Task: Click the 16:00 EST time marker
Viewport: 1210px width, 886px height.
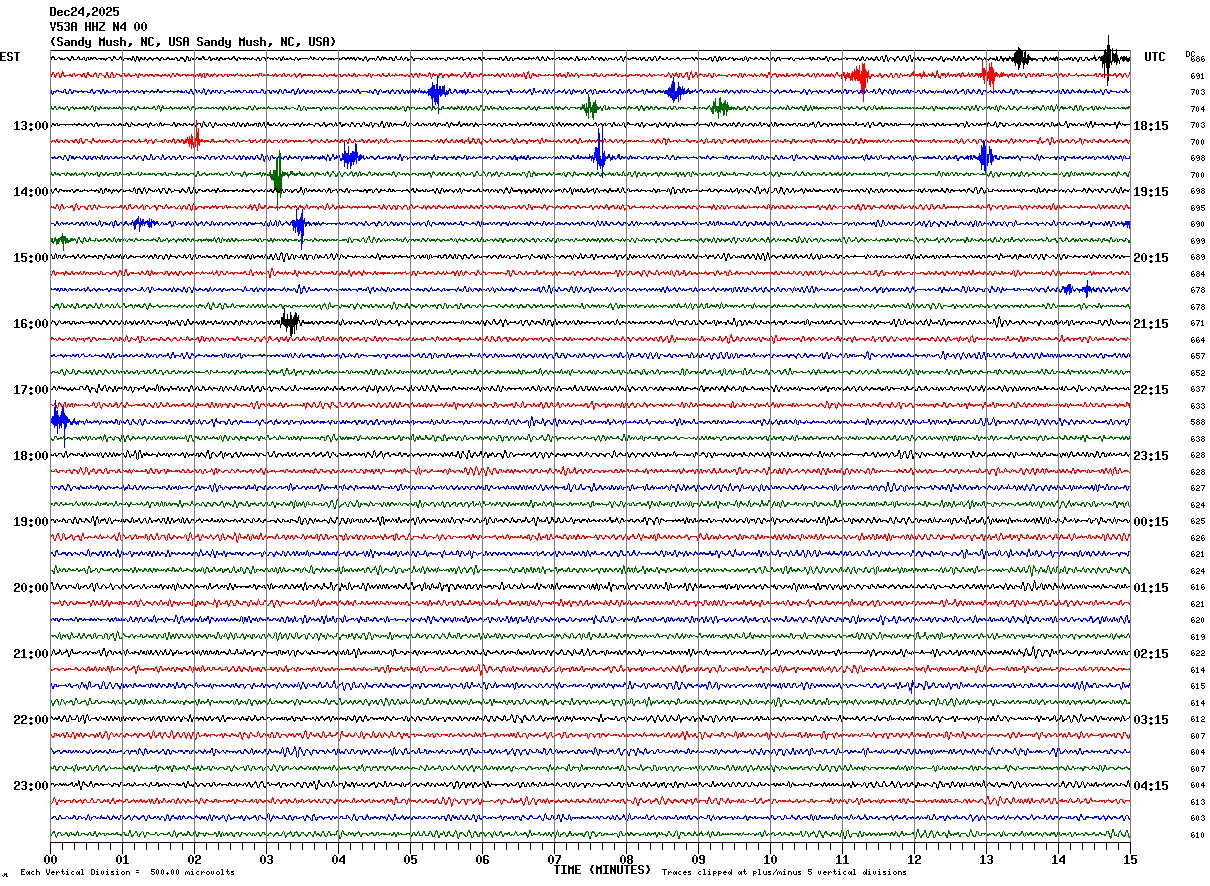Action: tap(31, 324)
